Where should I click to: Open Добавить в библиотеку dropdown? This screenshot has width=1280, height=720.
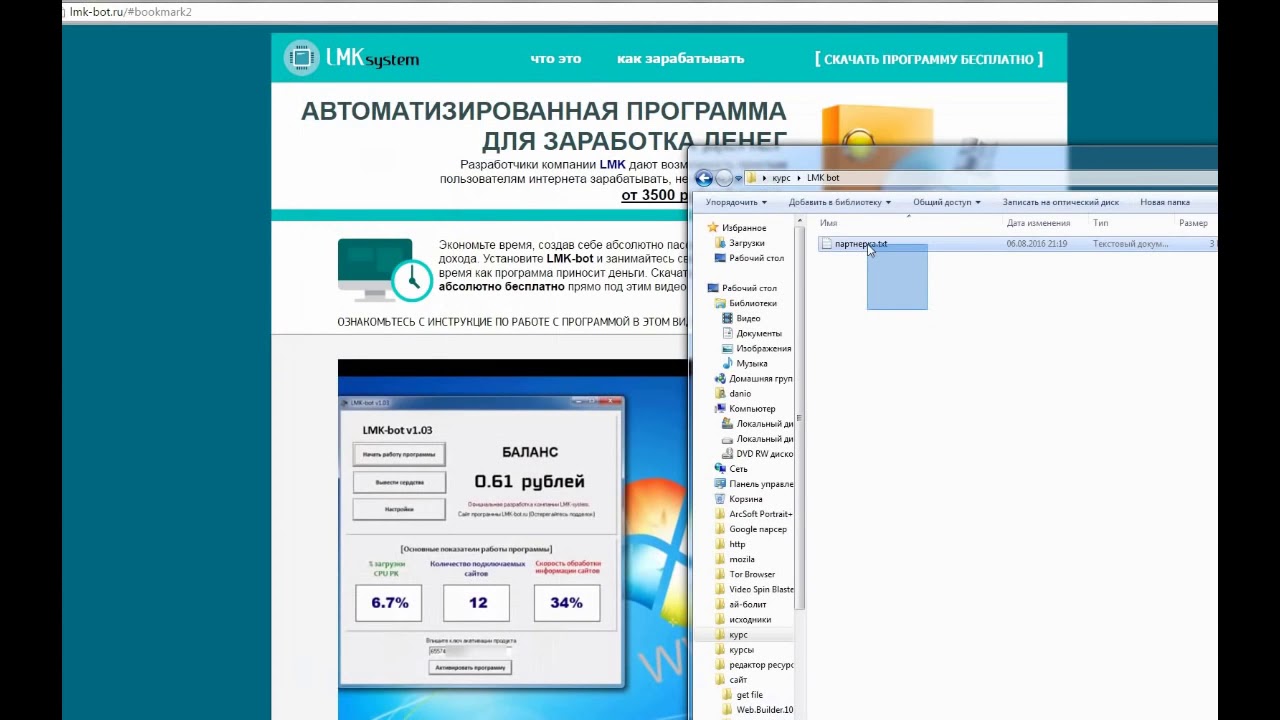coord(839,202)
